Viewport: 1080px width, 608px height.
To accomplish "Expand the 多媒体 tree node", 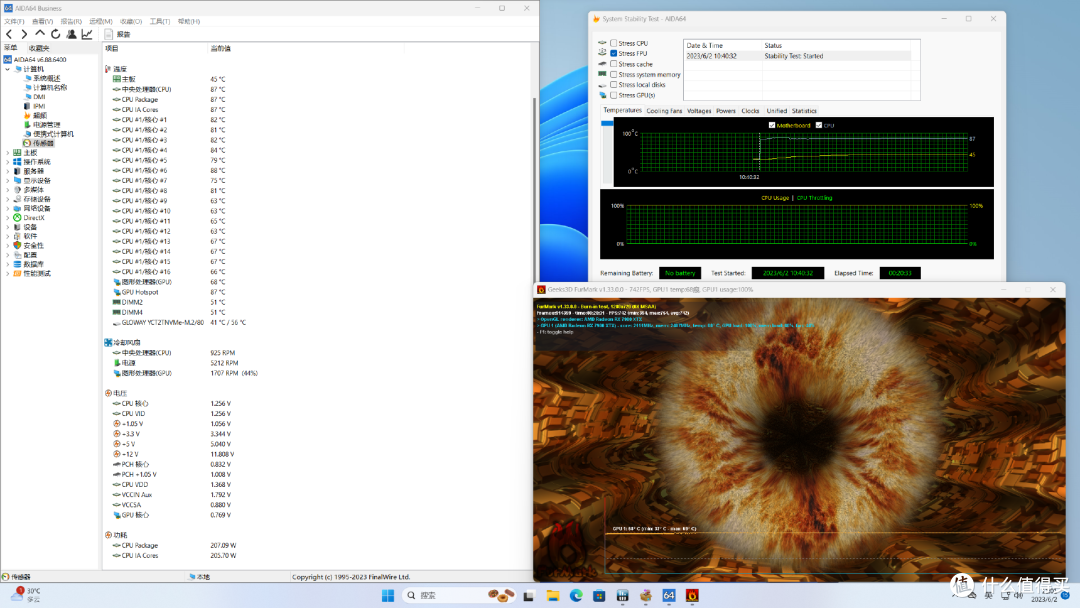I will coord(8,190).
